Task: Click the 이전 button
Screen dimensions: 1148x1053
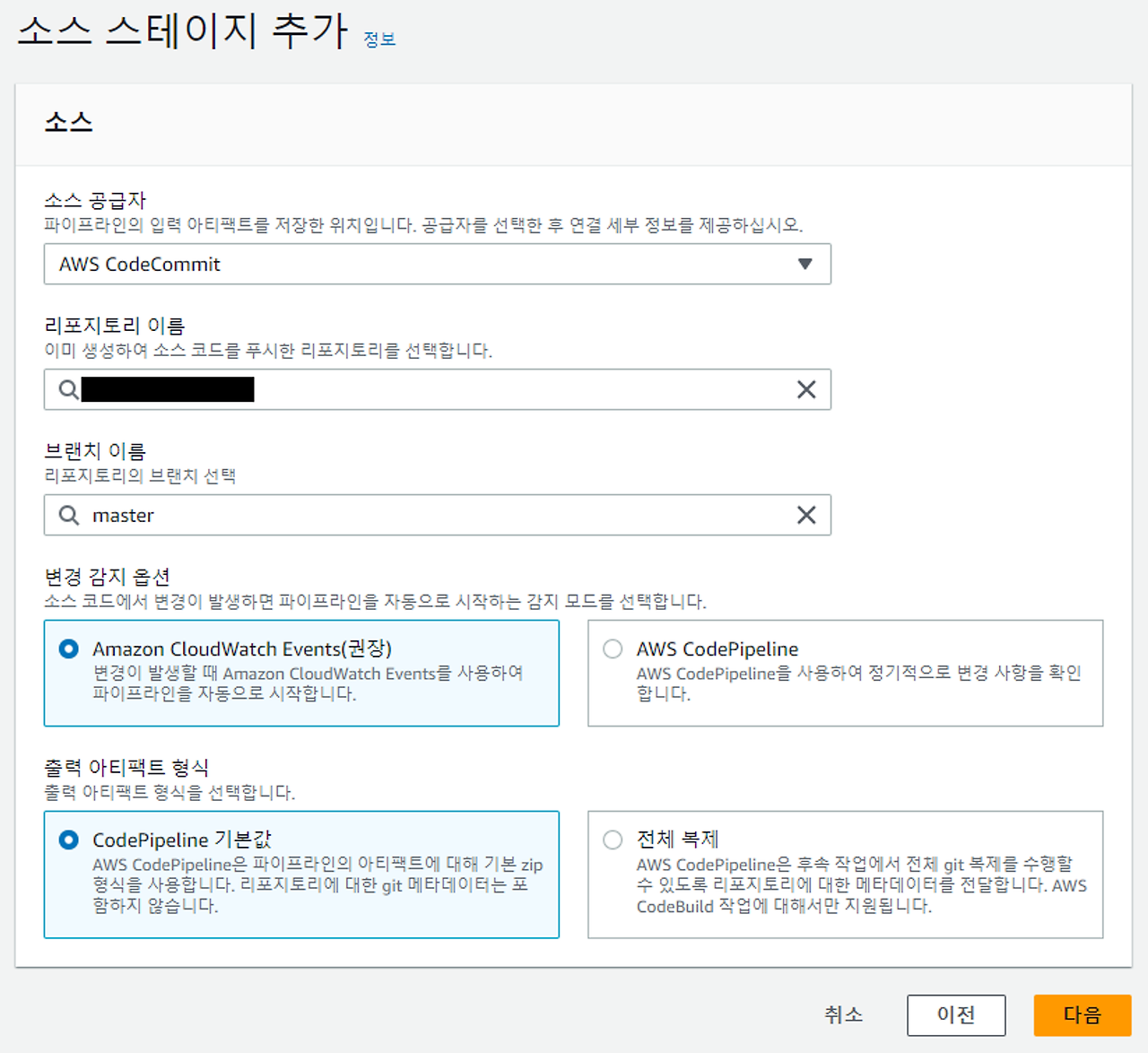Action: [x=956, y=1014]
